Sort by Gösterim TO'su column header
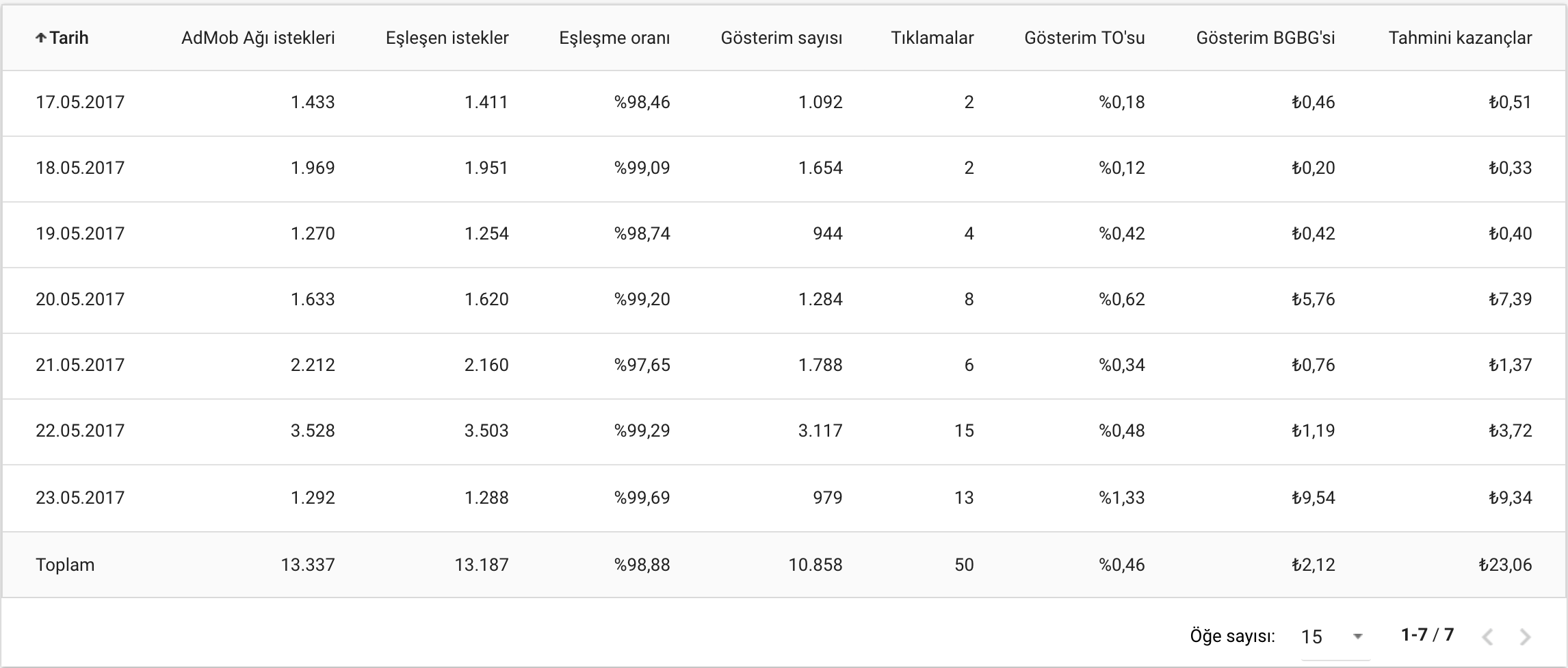 tap(1084, 38)
